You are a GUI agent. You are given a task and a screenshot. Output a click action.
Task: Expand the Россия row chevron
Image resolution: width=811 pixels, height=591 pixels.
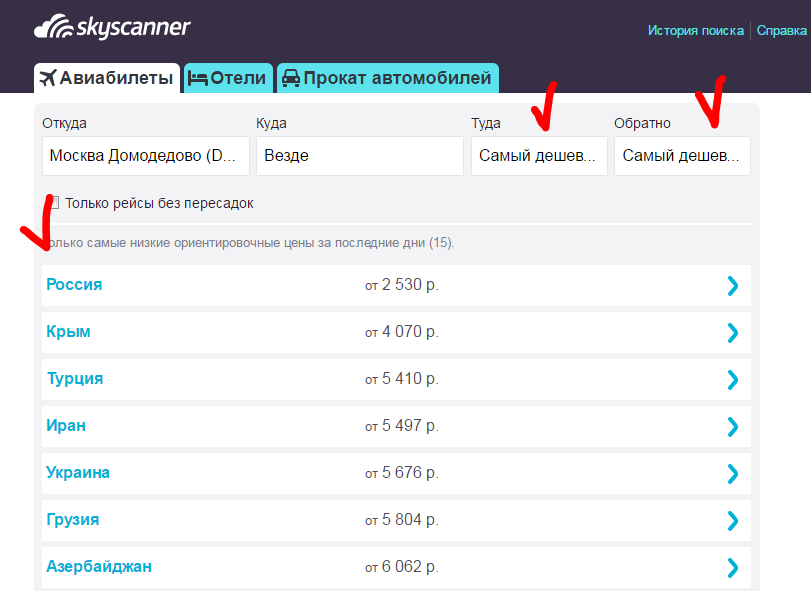click(733, 285)
